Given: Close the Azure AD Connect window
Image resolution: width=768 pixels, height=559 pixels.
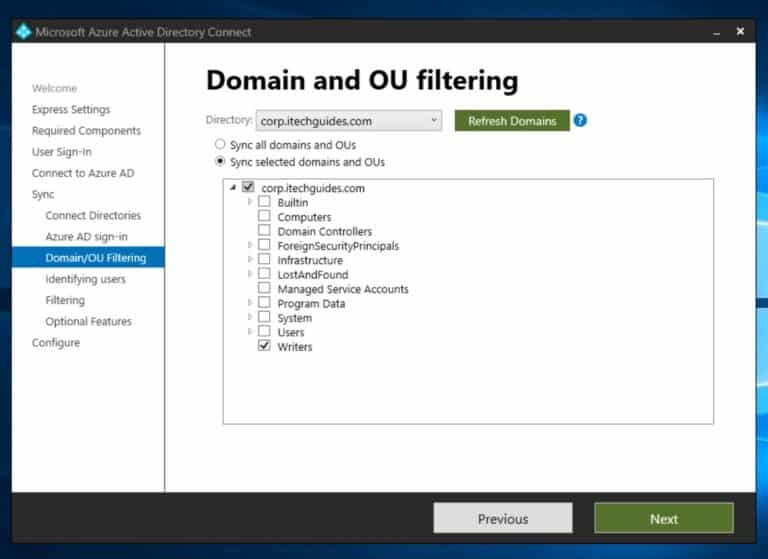Looking at the screenshot, I should click(x=740, y=31).
